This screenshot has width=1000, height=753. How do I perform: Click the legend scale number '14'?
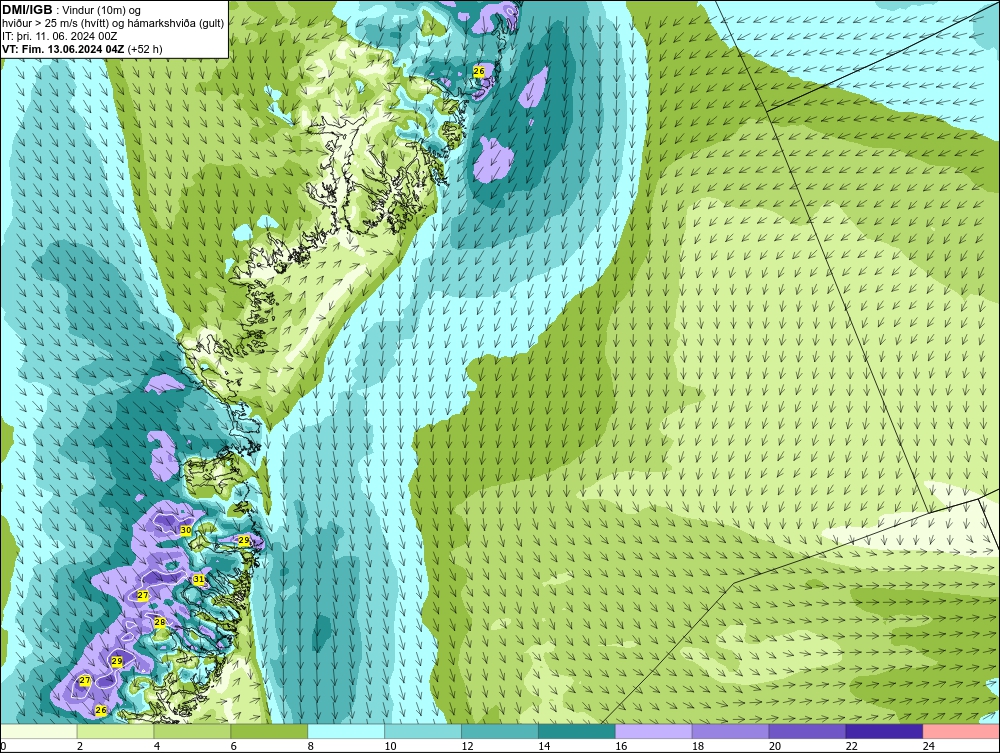[x=543, y=746]
